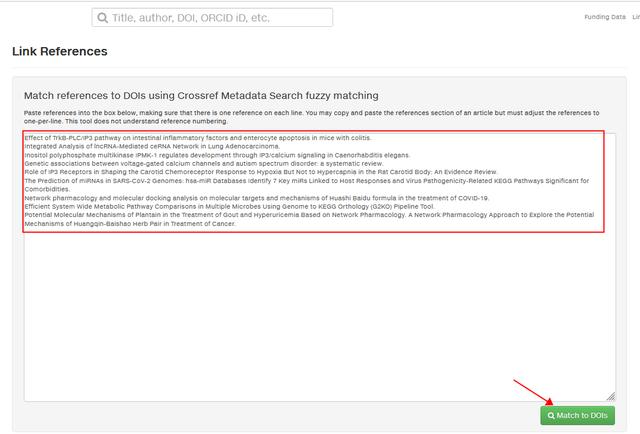The width and height of the screenshot is (640, 434).
Task: Click the empty area of the references textarea
Action: click(318, 314)
